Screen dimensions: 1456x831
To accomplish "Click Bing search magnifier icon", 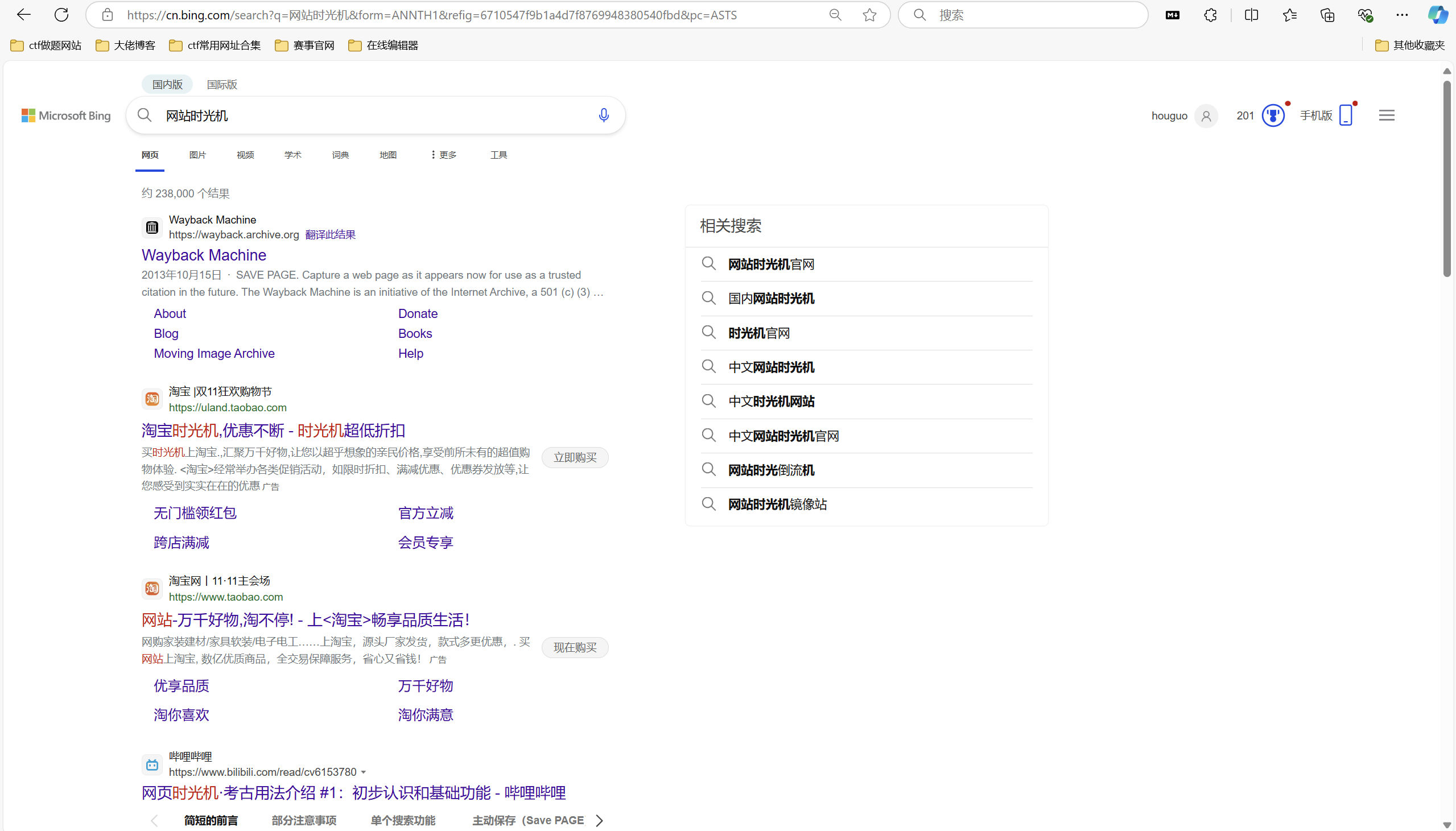I will (x=145, y=115).
